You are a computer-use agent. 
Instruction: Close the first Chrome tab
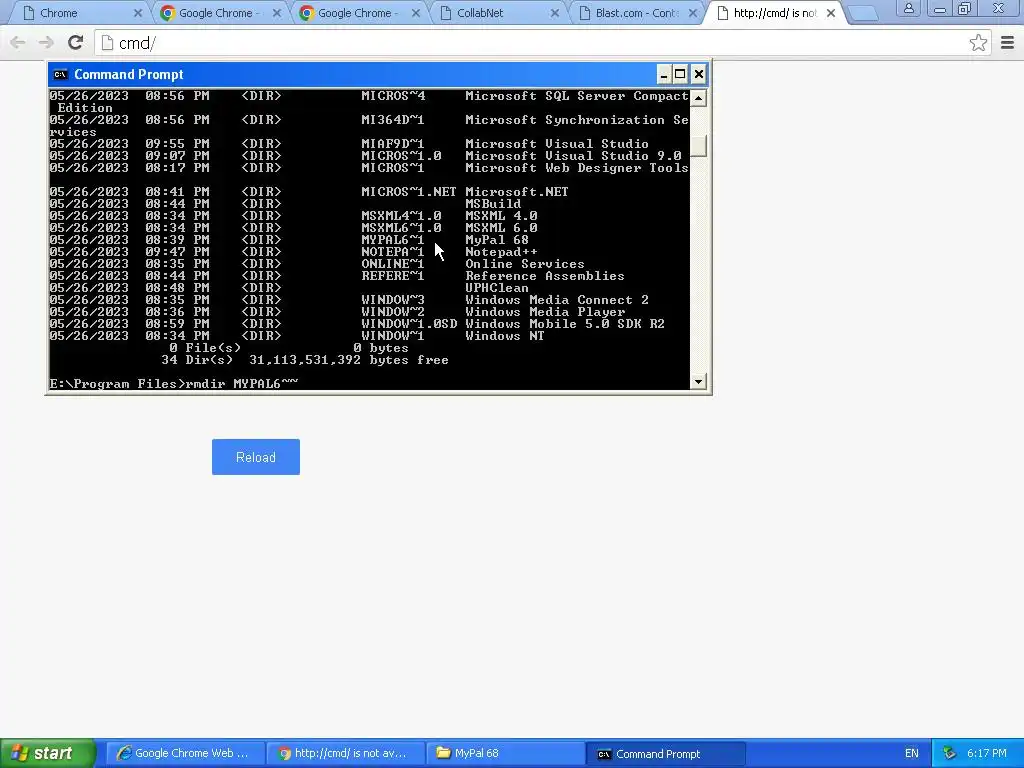point(138,13)
